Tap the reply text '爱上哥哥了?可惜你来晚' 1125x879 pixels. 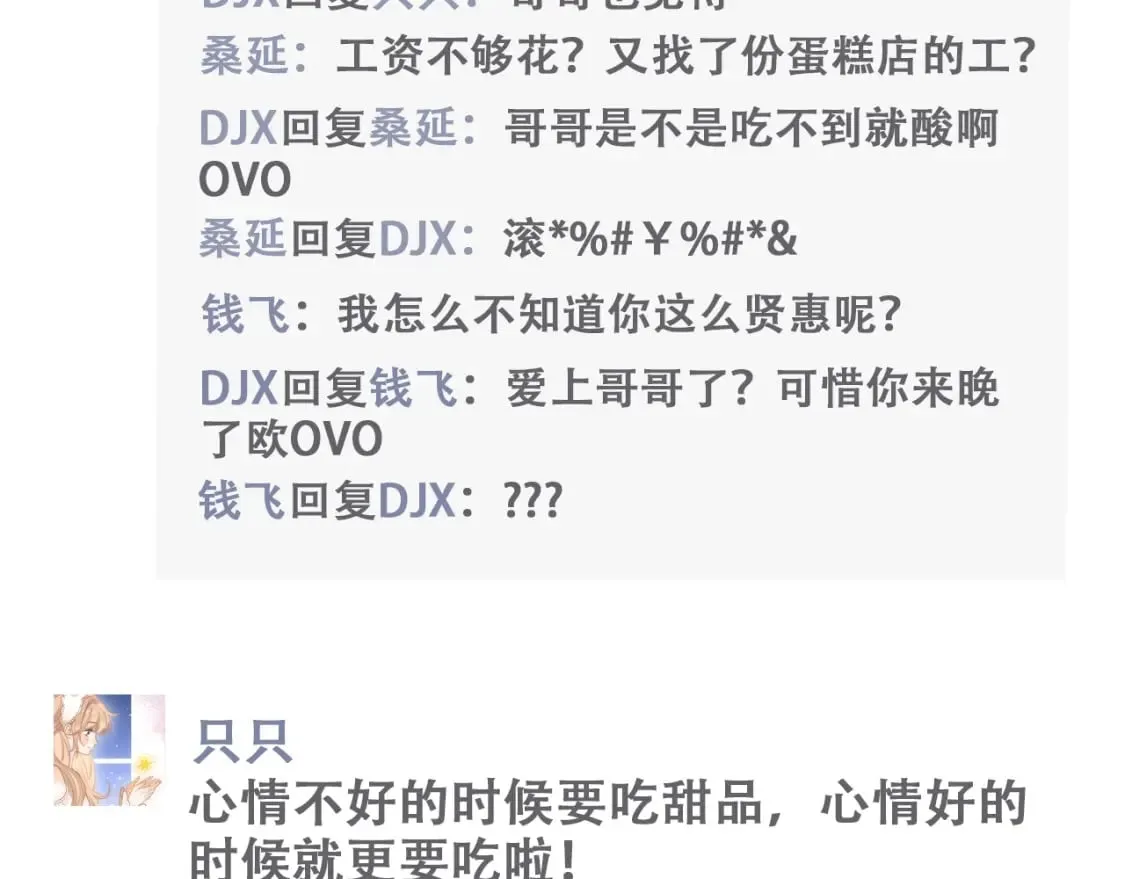click(753, 389)
